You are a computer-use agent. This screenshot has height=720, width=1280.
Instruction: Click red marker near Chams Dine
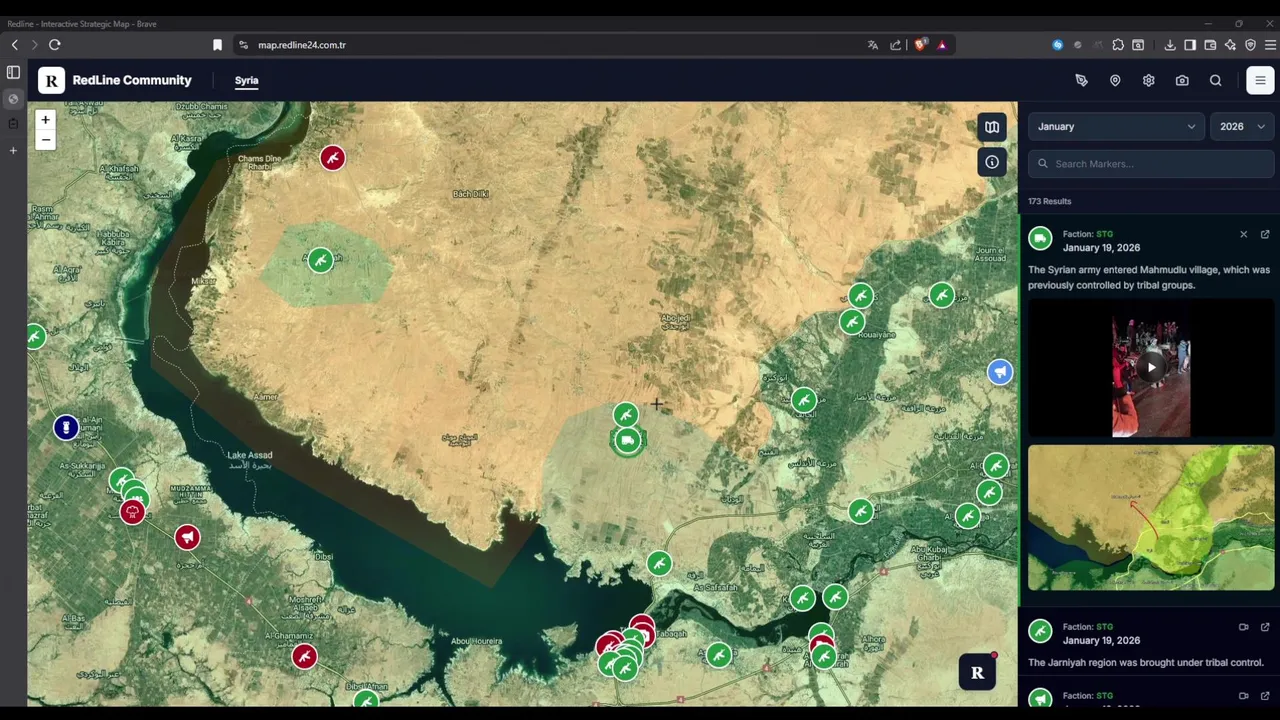[332, 158]
